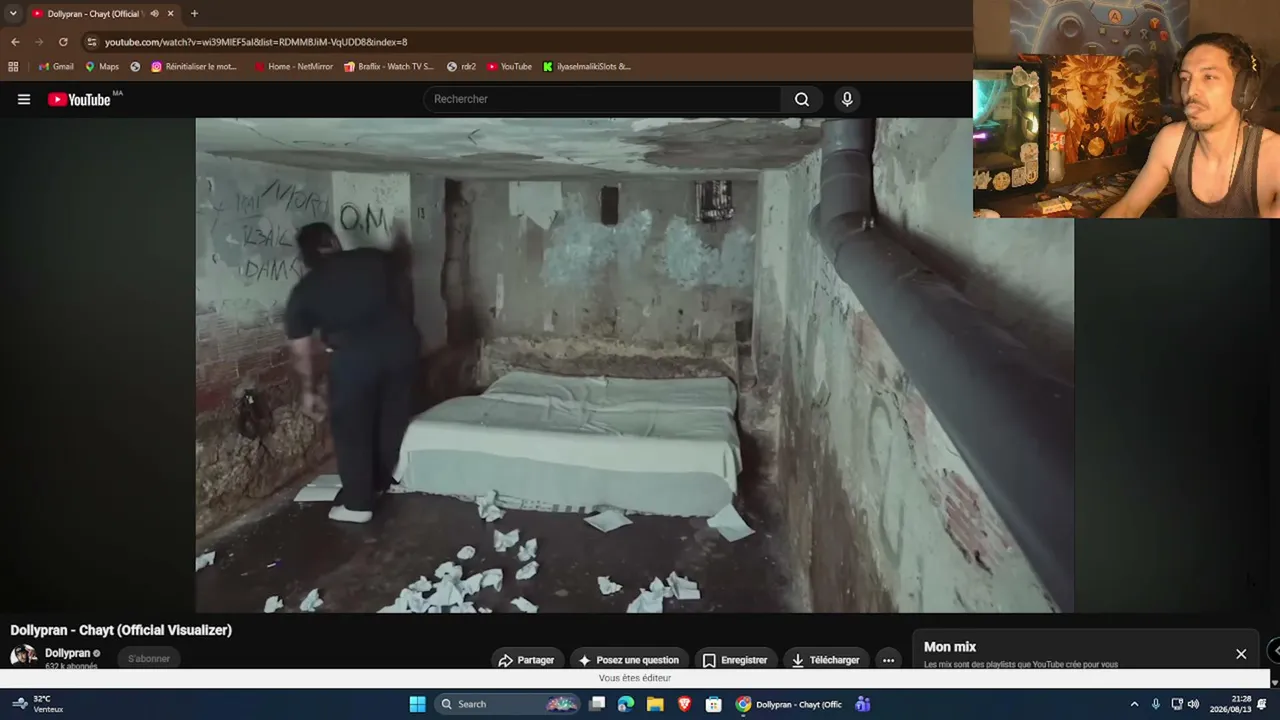Go to the YouTube home logo

tap(79, 99)
